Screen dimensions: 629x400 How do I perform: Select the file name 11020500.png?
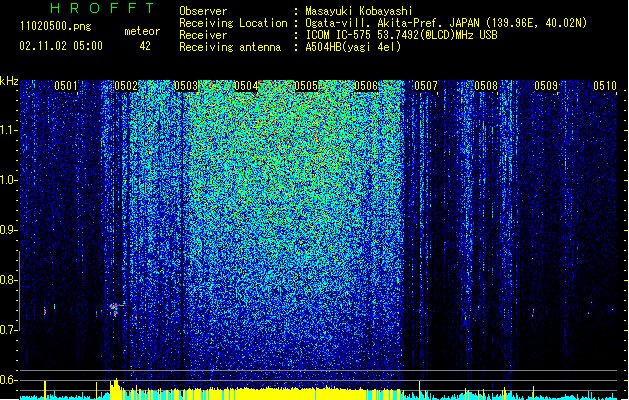[56, 26]
